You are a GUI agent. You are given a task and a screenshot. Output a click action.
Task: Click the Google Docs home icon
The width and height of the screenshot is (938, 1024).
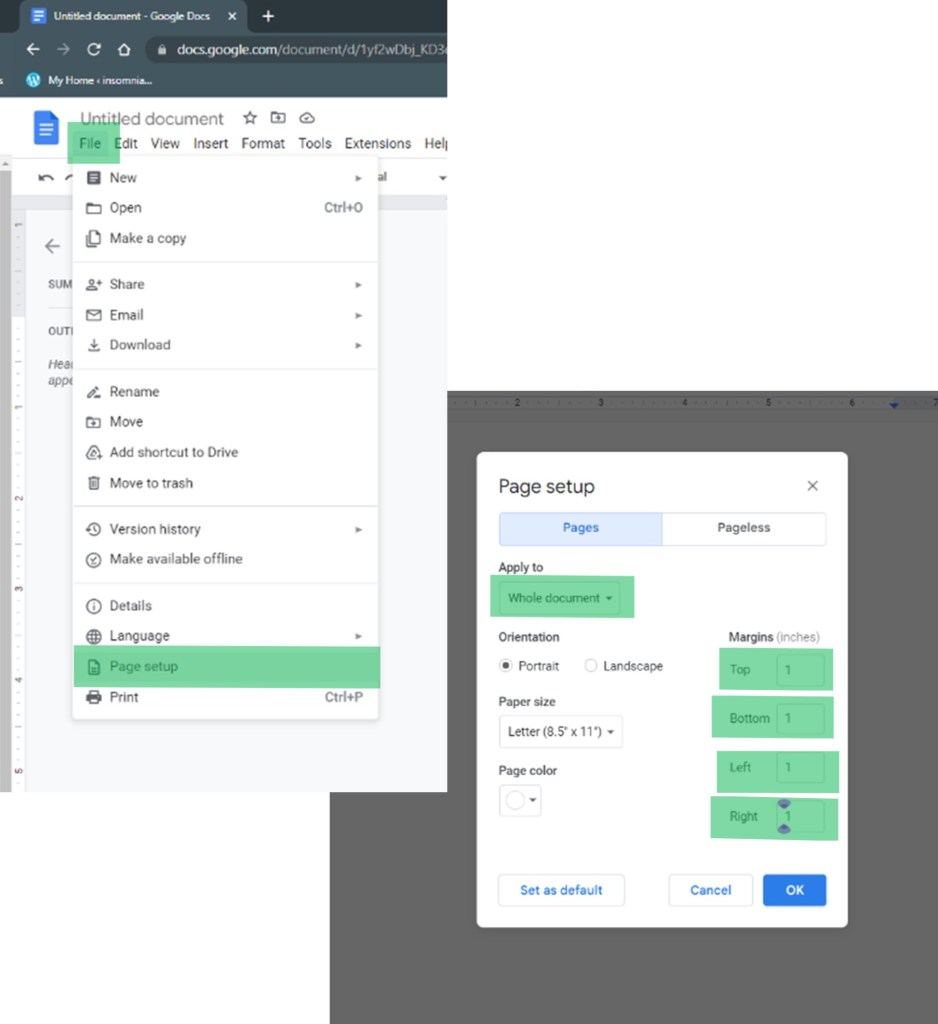[46, 129]
